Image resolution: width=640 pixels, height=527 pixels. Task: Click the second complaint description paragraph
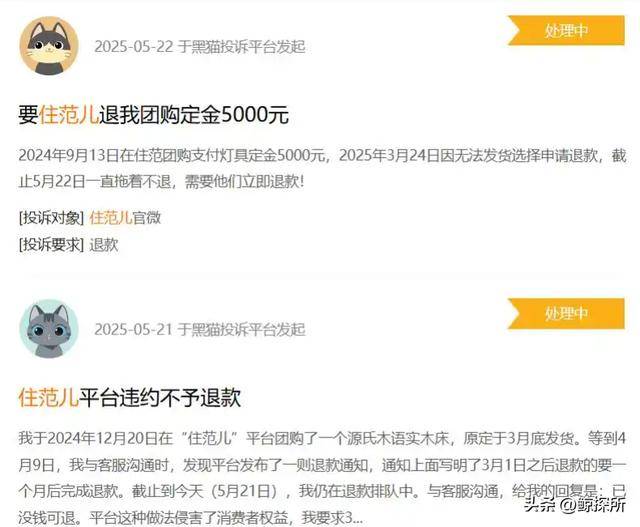coord(322,478)
